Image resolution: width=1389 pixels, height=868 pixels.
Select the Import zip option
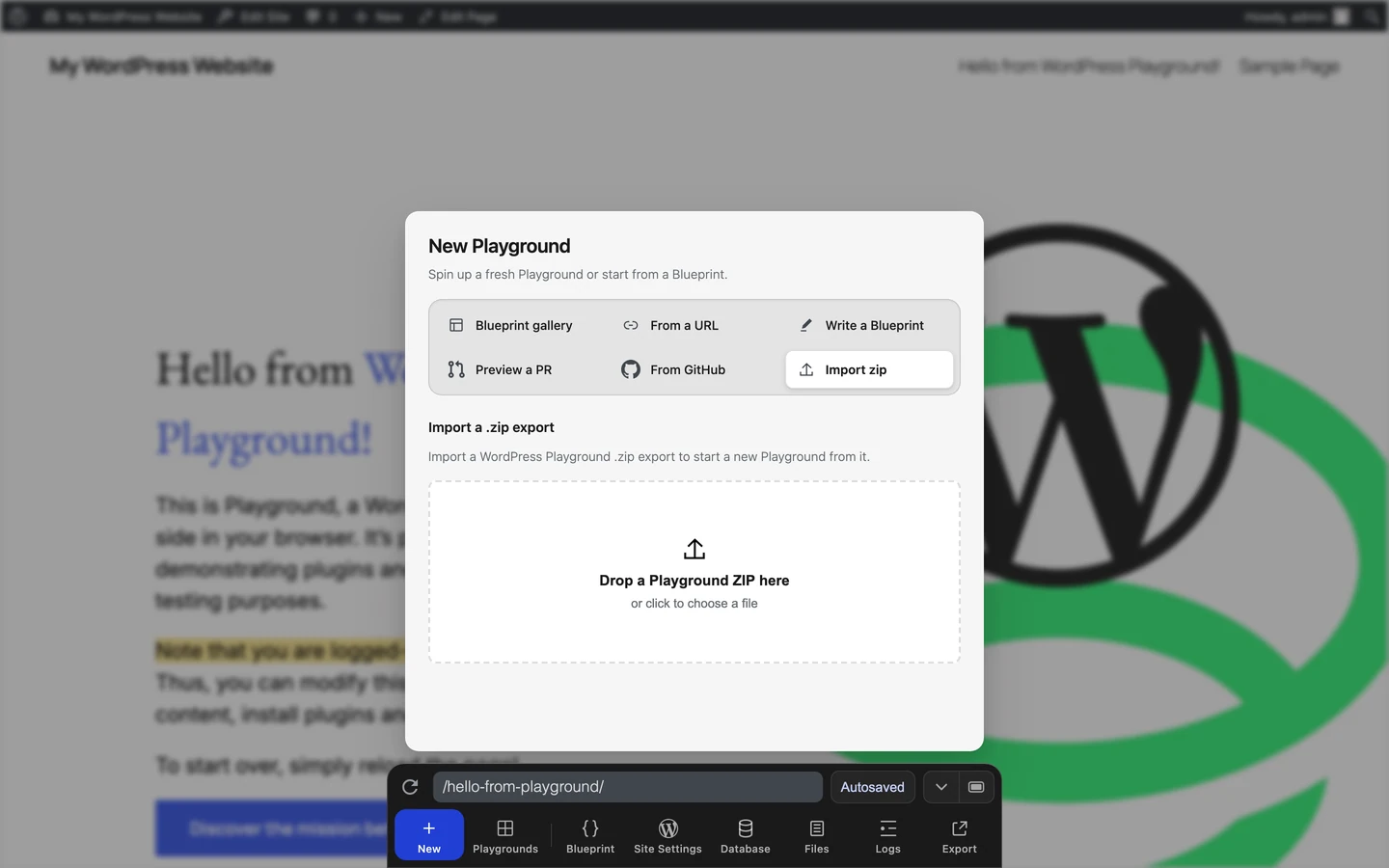[869, 369]
